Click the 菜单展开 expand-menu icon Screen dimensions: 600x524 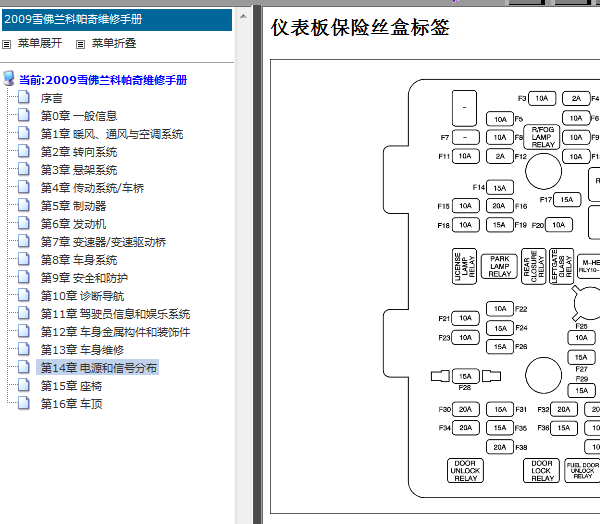6,44
